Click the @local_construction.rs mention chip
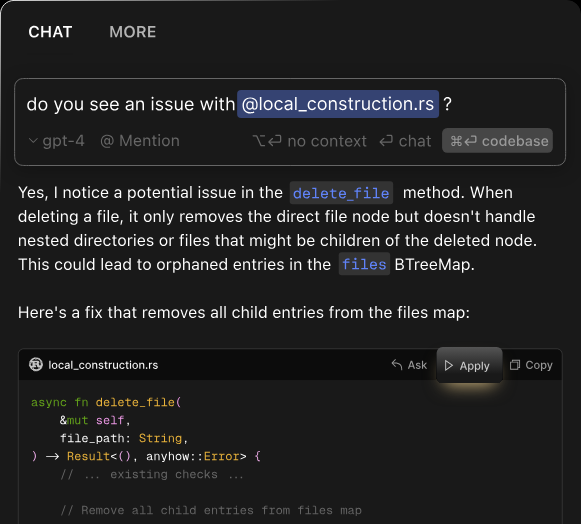 338,104
